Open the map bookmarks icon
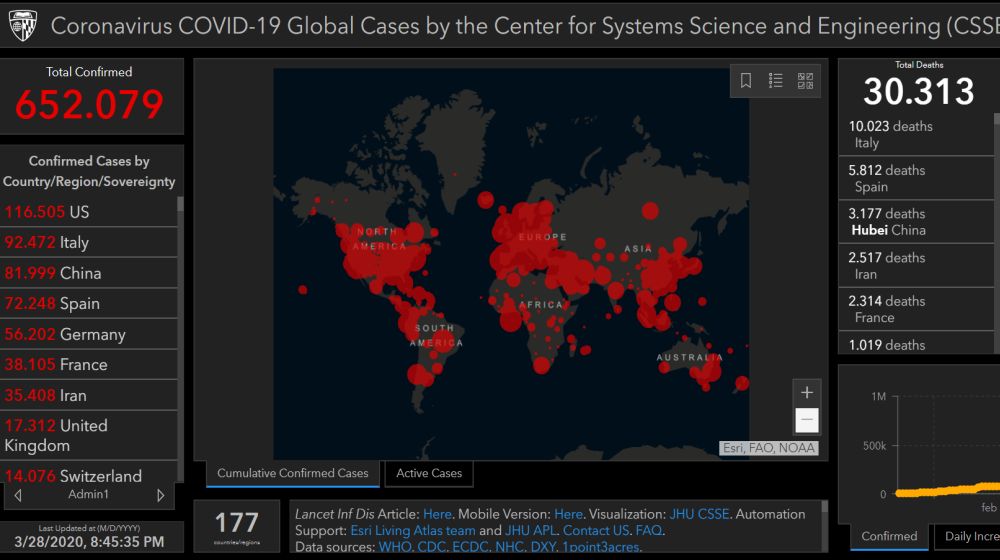 tap(746, 81)
